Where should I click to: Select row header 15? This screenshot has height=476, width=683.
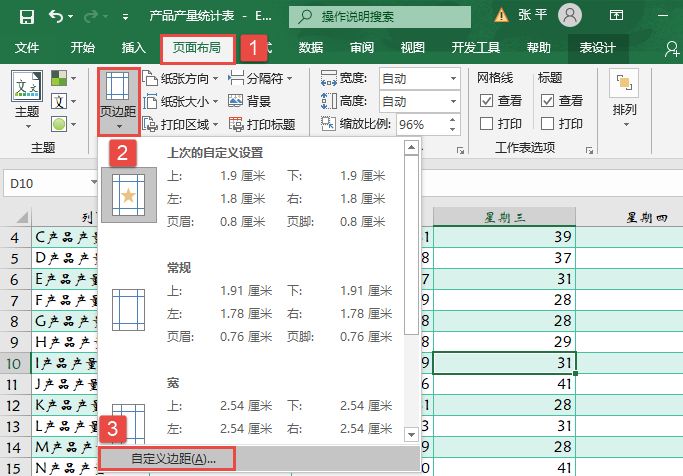point(14,468)
